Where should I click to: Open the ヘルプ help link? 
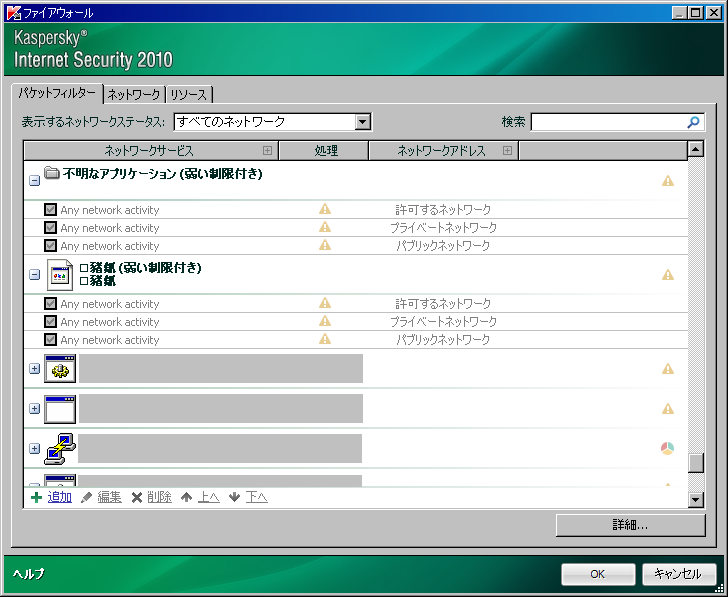(28, 574)
